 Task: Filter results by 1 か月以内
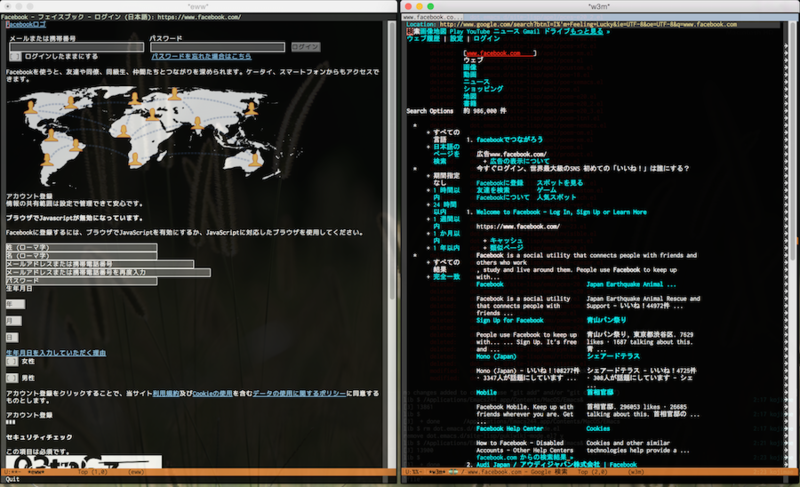pos(446,237)
